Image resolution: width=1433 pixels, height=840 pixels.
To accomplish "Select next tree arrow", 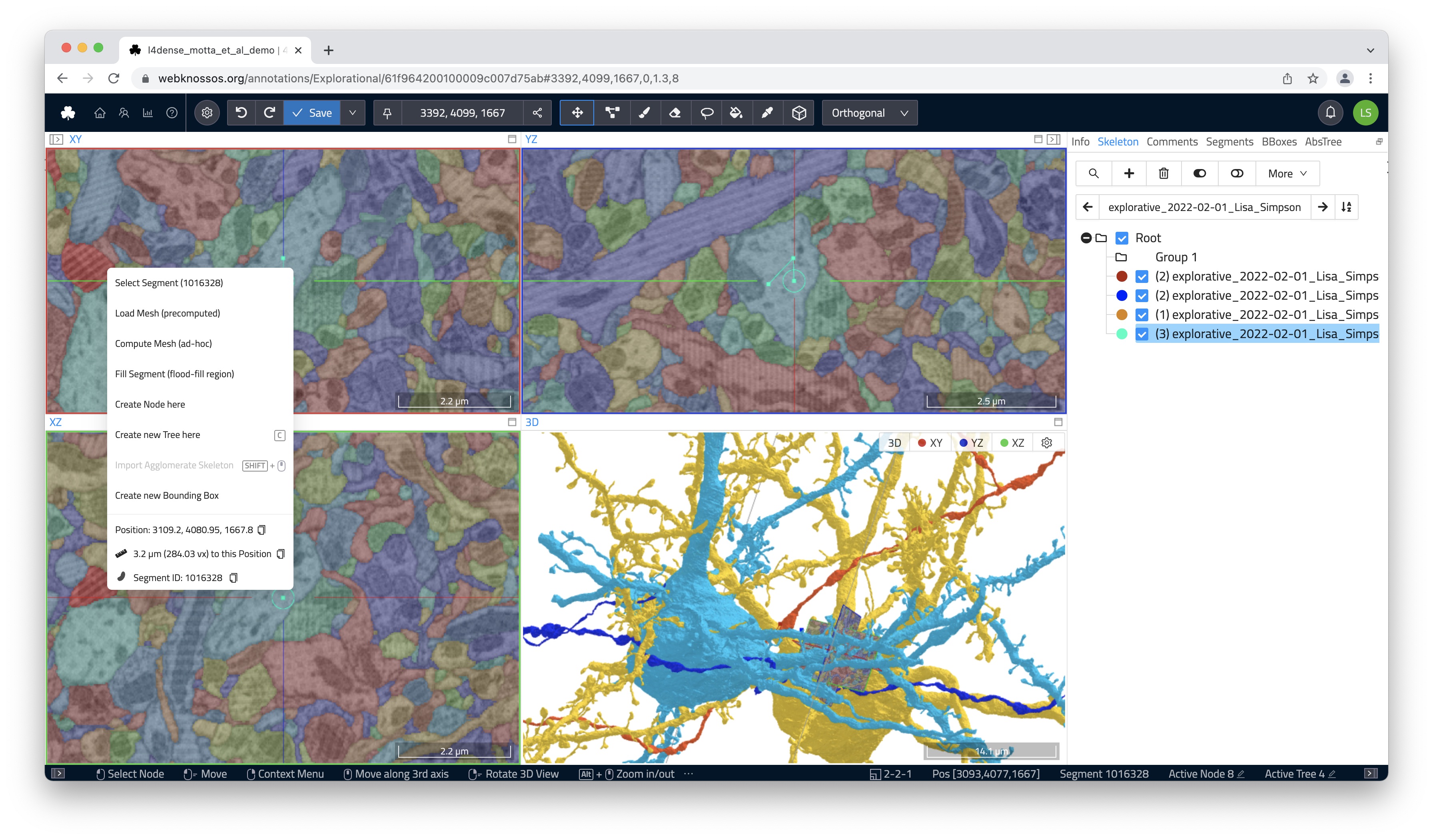I will 1323,207.
